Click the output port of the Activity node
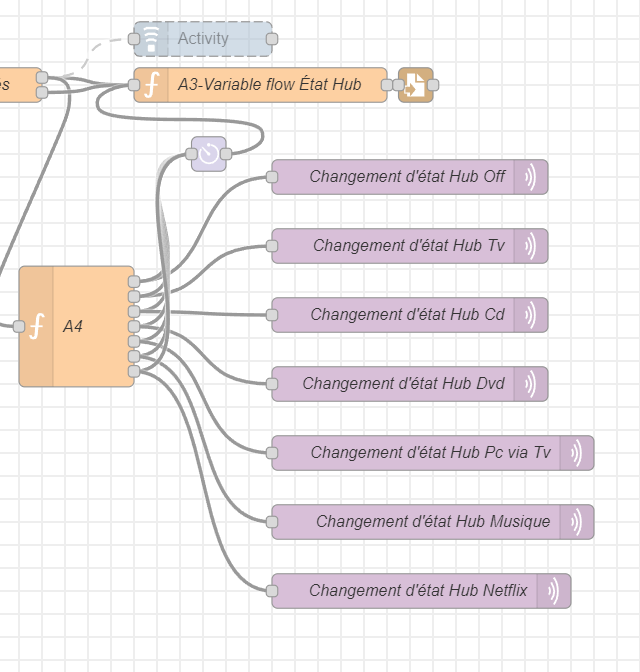 pos(272,39)
